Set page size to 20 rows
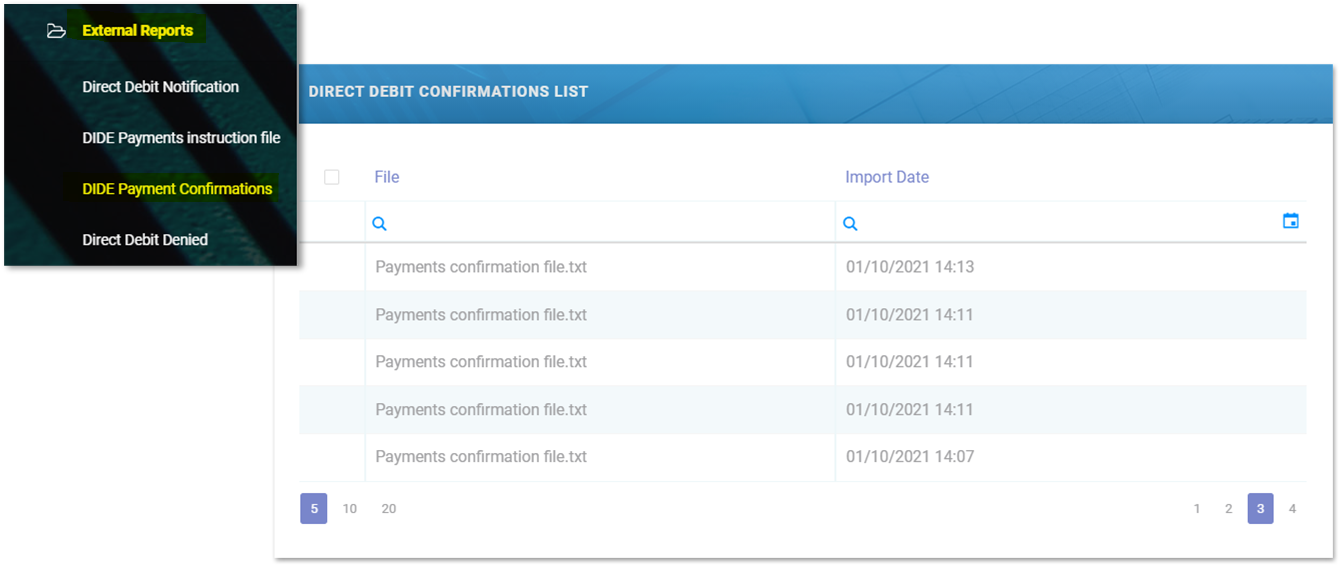 tap(389, 509)
